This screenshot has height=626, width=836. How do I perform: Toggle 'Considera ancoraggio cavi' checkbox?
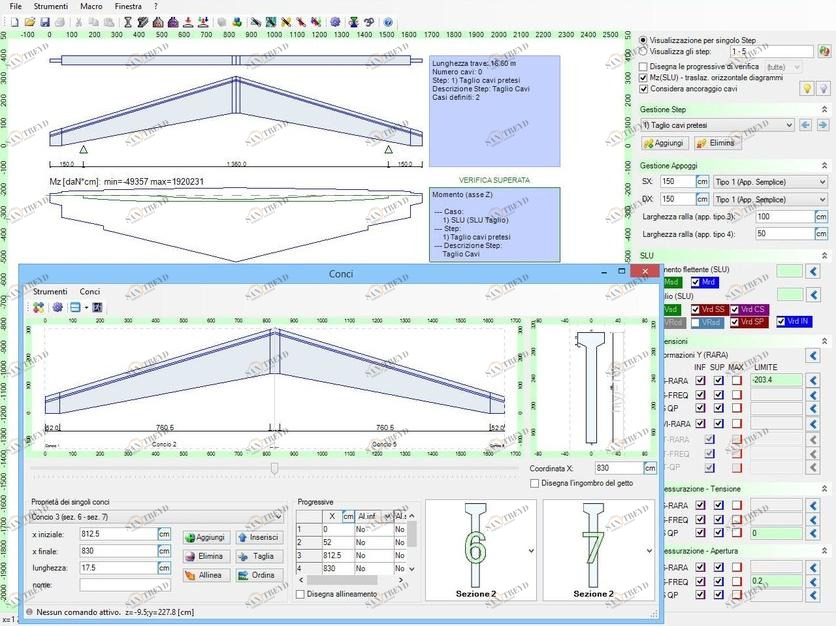644,89
